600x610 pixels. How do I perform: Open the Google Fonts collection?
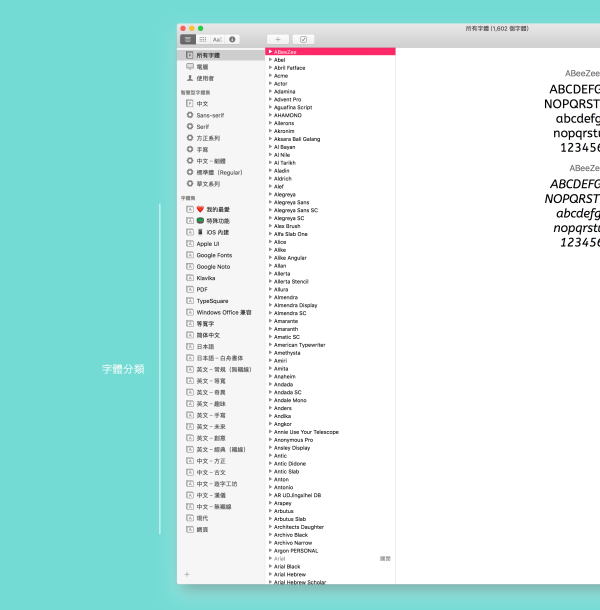point(221,255)
